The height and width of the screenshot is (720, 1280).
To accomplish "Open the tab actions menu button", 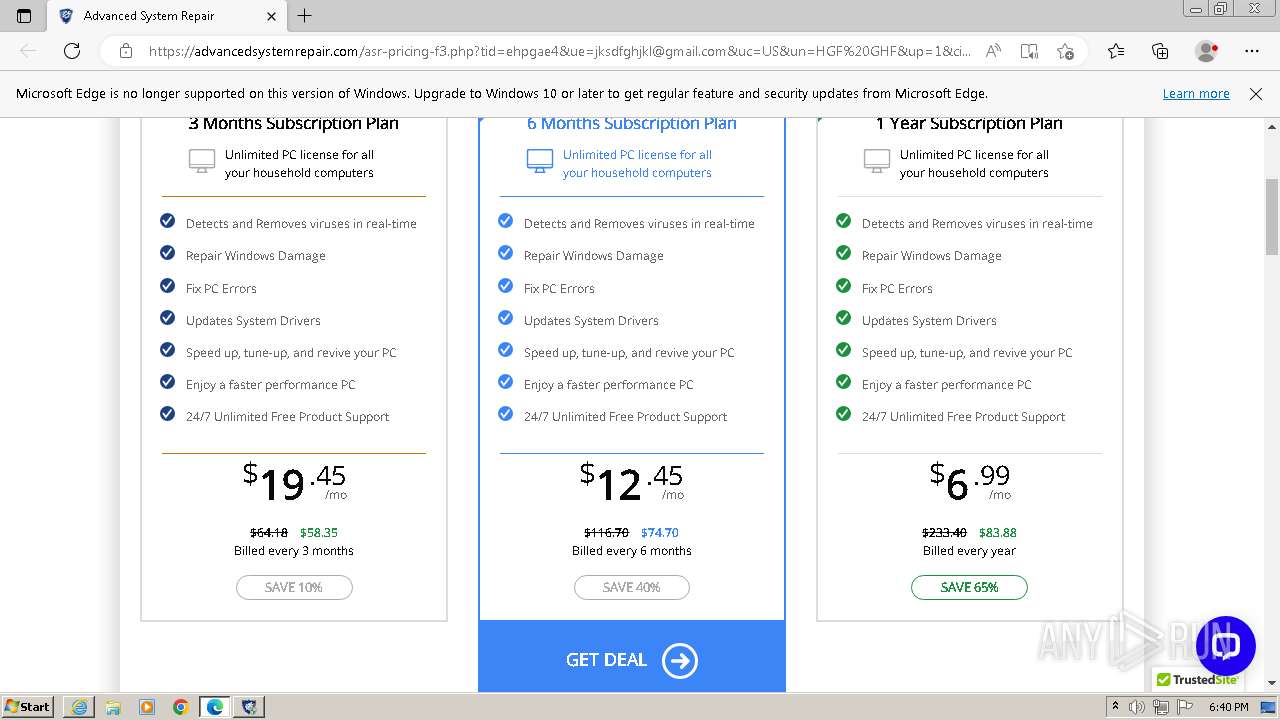I will click(x=24, y=16).
